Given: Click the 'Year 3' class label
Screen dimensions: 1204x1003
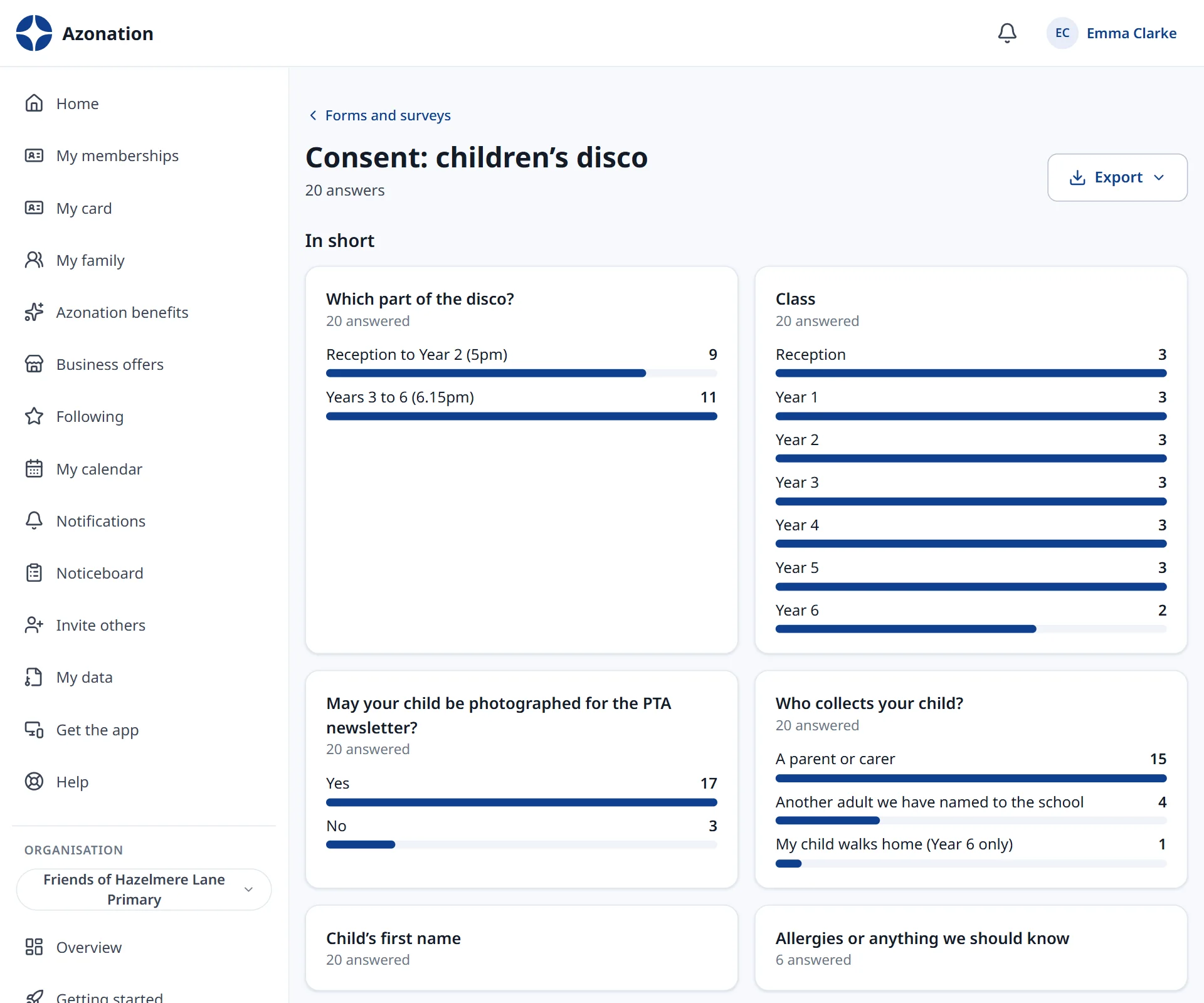Looking at the screenshot, I should [x=797, y=483].
